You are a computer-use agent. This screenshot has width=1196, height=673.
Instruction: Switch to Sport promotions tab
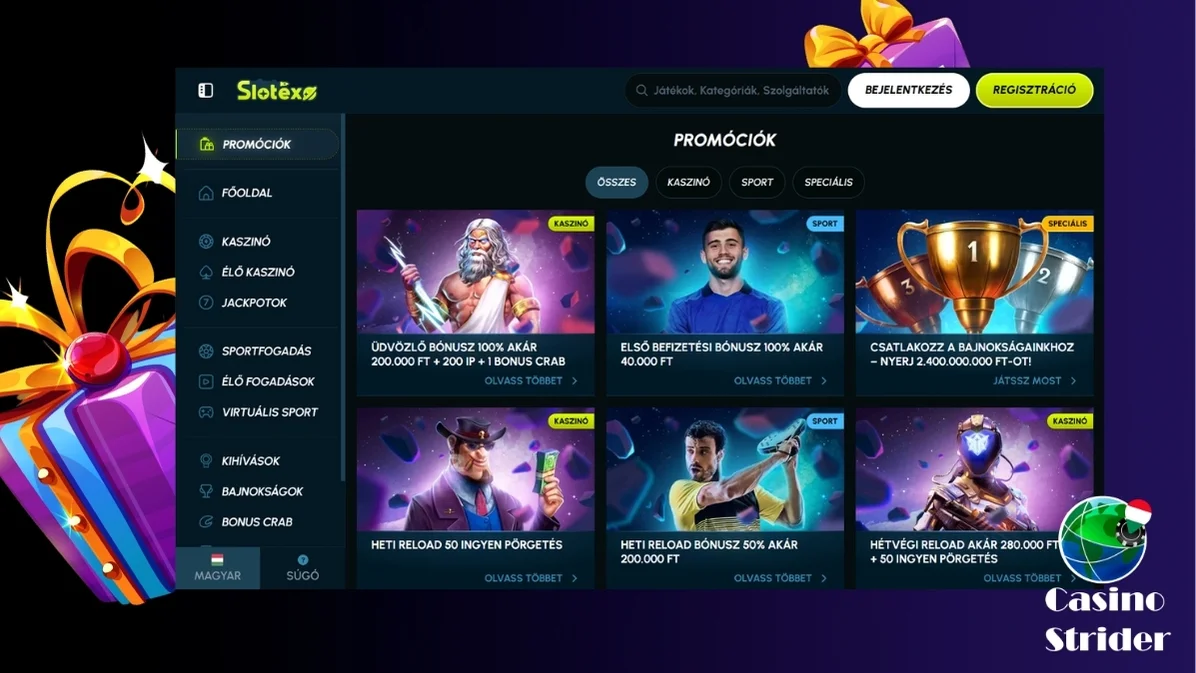pyautogui.click(x=757, y=182)
